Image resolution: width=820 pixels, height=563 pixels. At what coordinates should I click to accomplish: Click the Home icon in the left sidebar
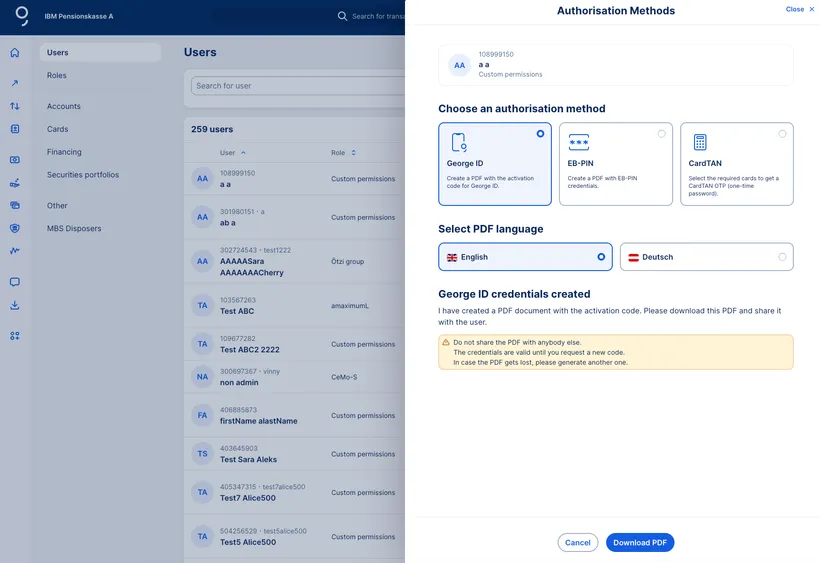15,53
